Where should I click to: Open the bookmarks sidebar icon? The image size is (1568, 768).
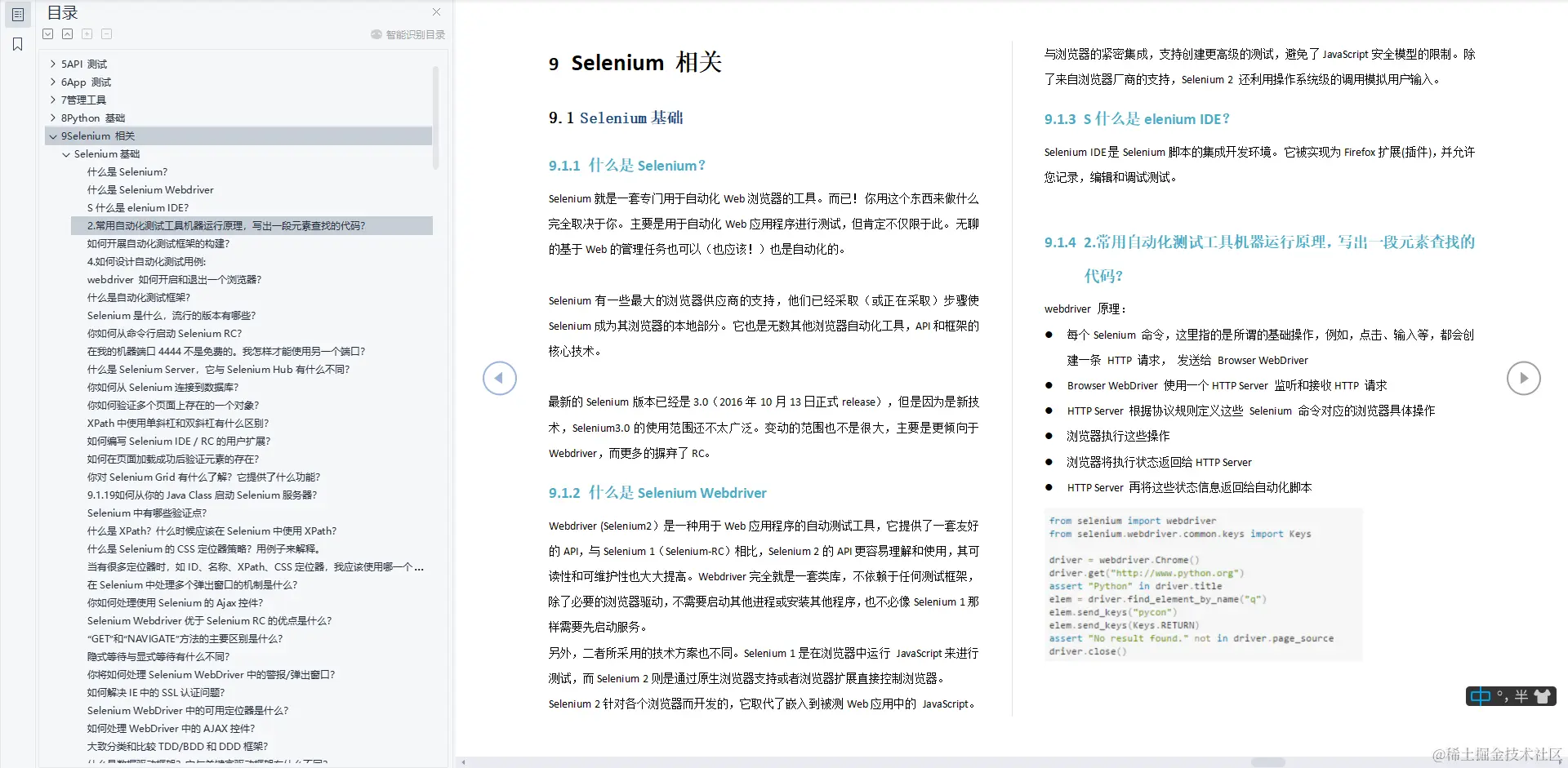[x=17, y=44]
